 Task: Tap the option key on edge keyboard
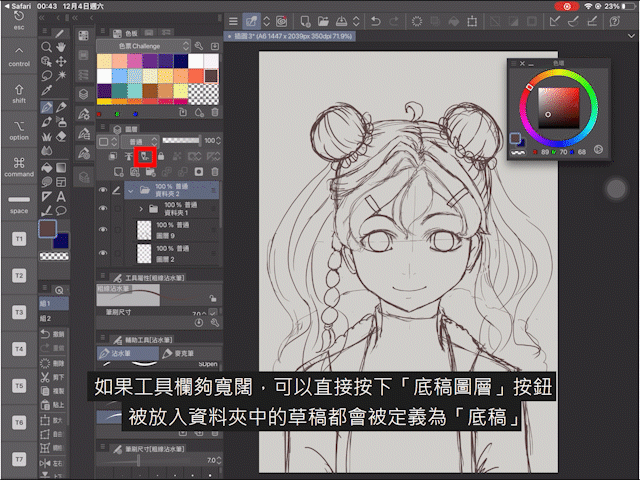coord(19,130)
